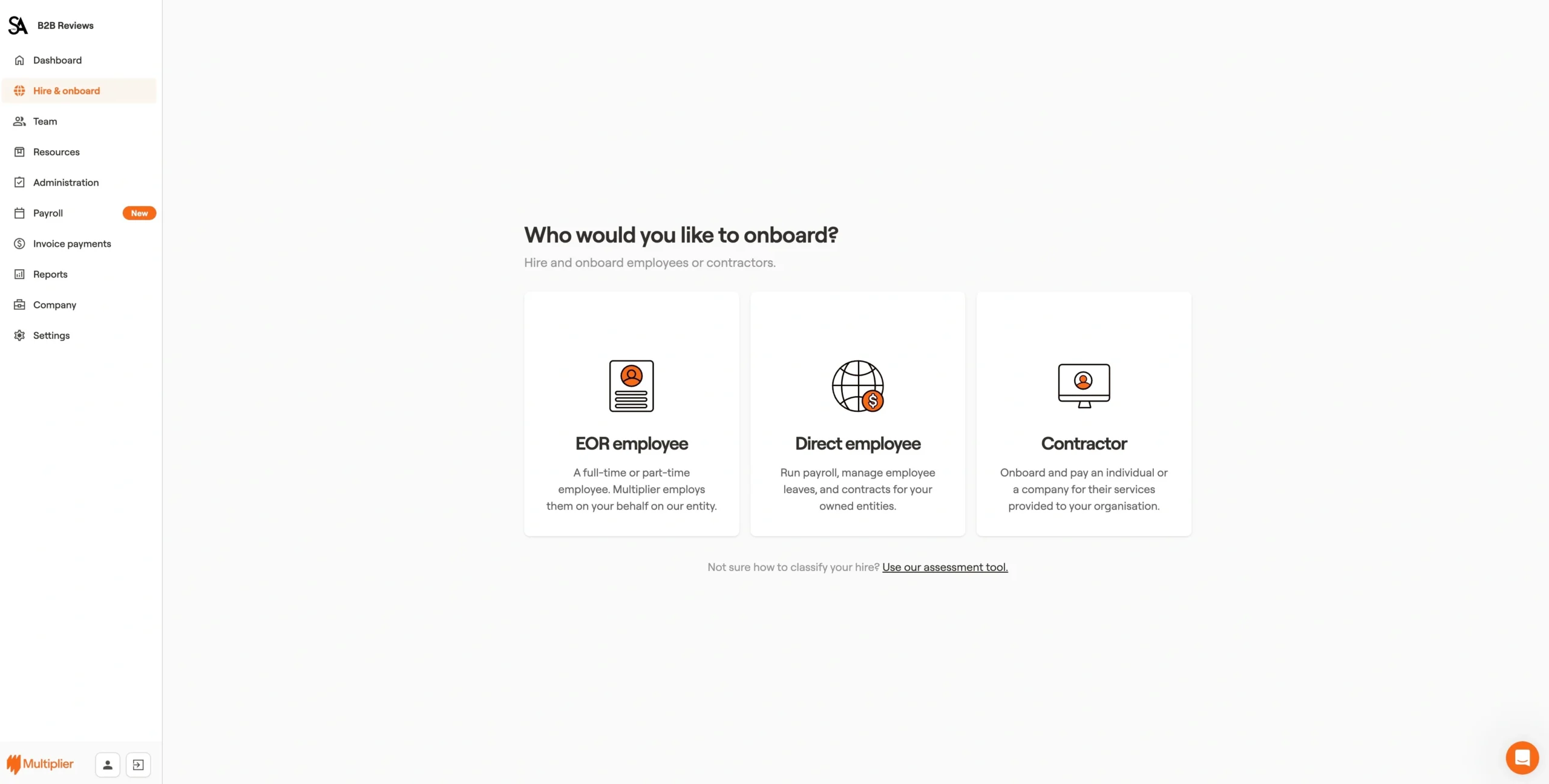Select the Reports sidebar entry
This screenshot has height=784, width=1549.
click(50, 275)
